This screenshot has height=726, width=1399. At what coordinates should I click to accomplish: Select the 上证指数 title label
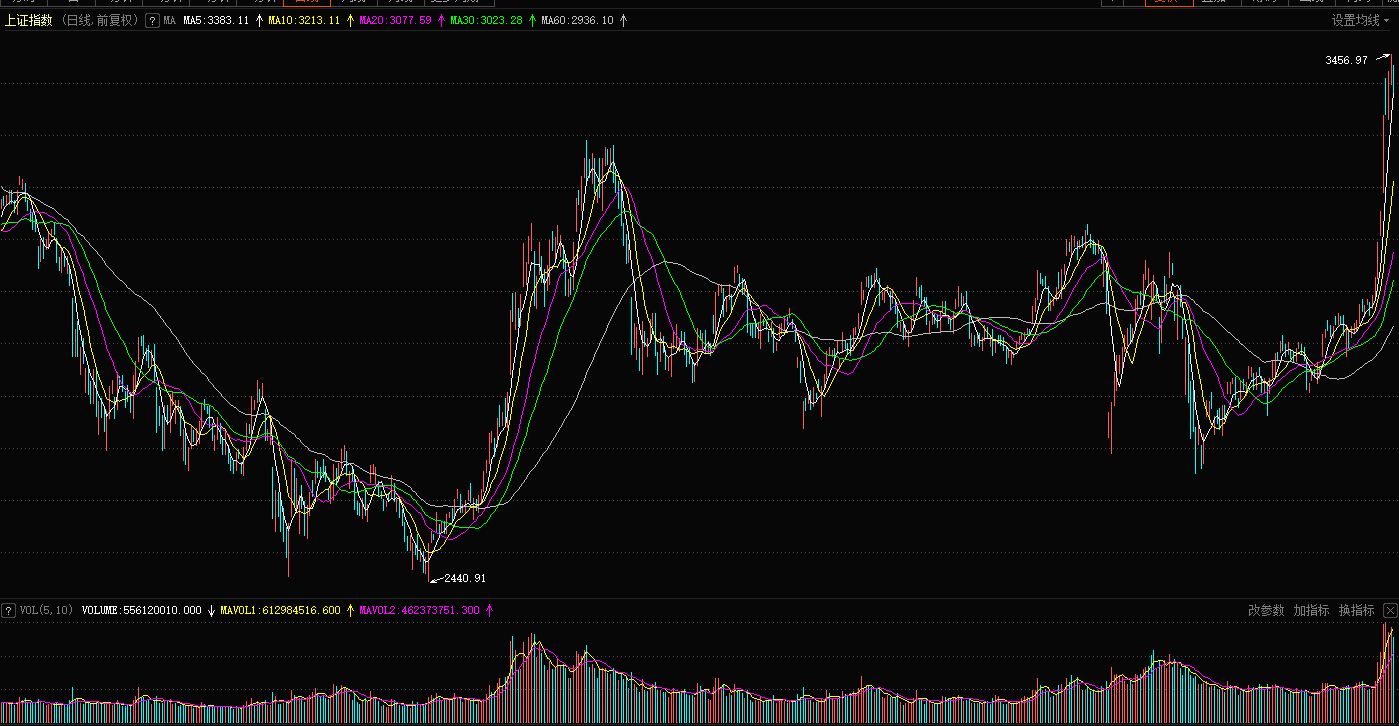29,20
